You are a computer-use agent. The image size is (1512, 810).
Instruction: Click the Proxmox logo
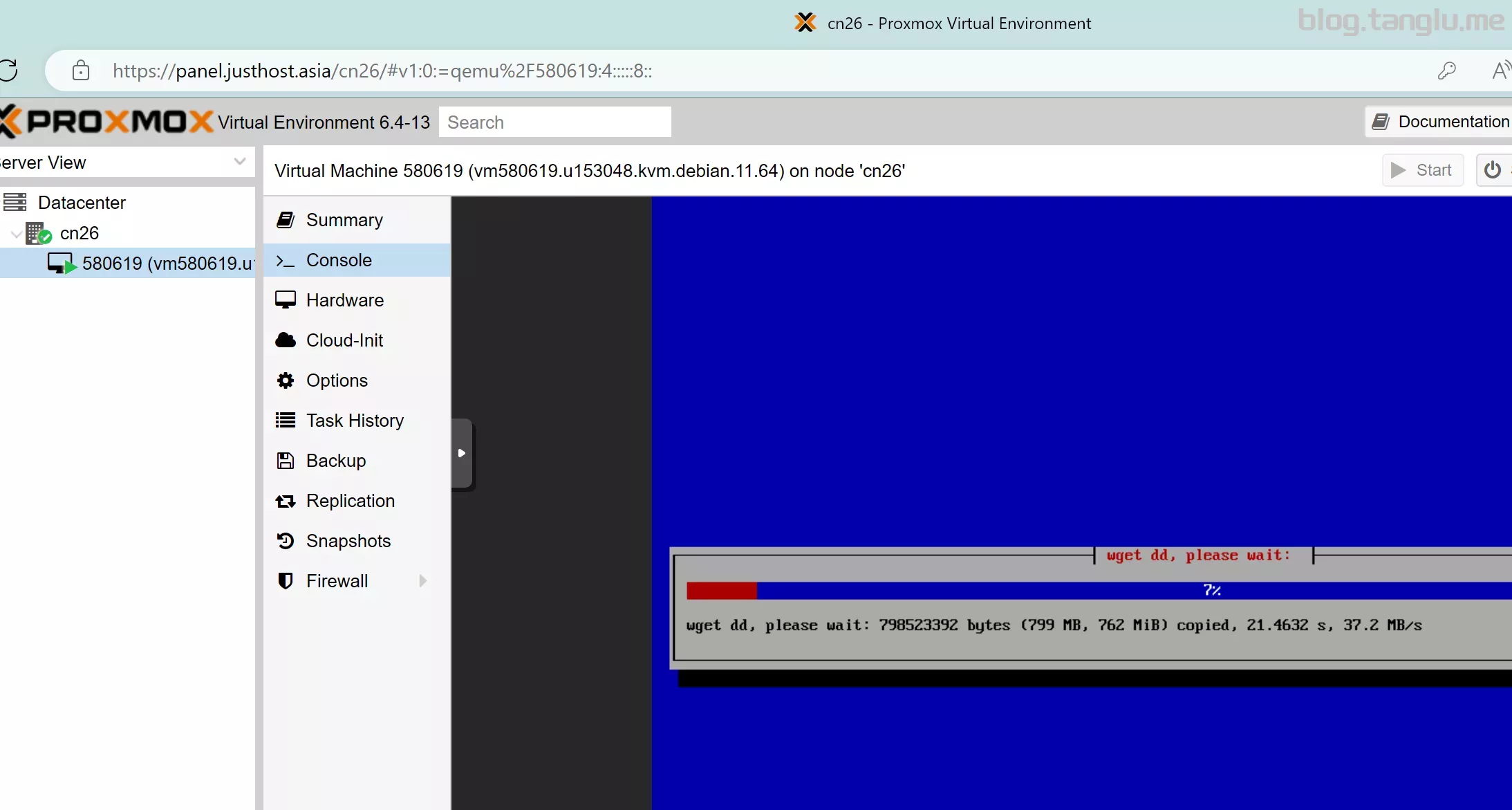coord(107,122)
